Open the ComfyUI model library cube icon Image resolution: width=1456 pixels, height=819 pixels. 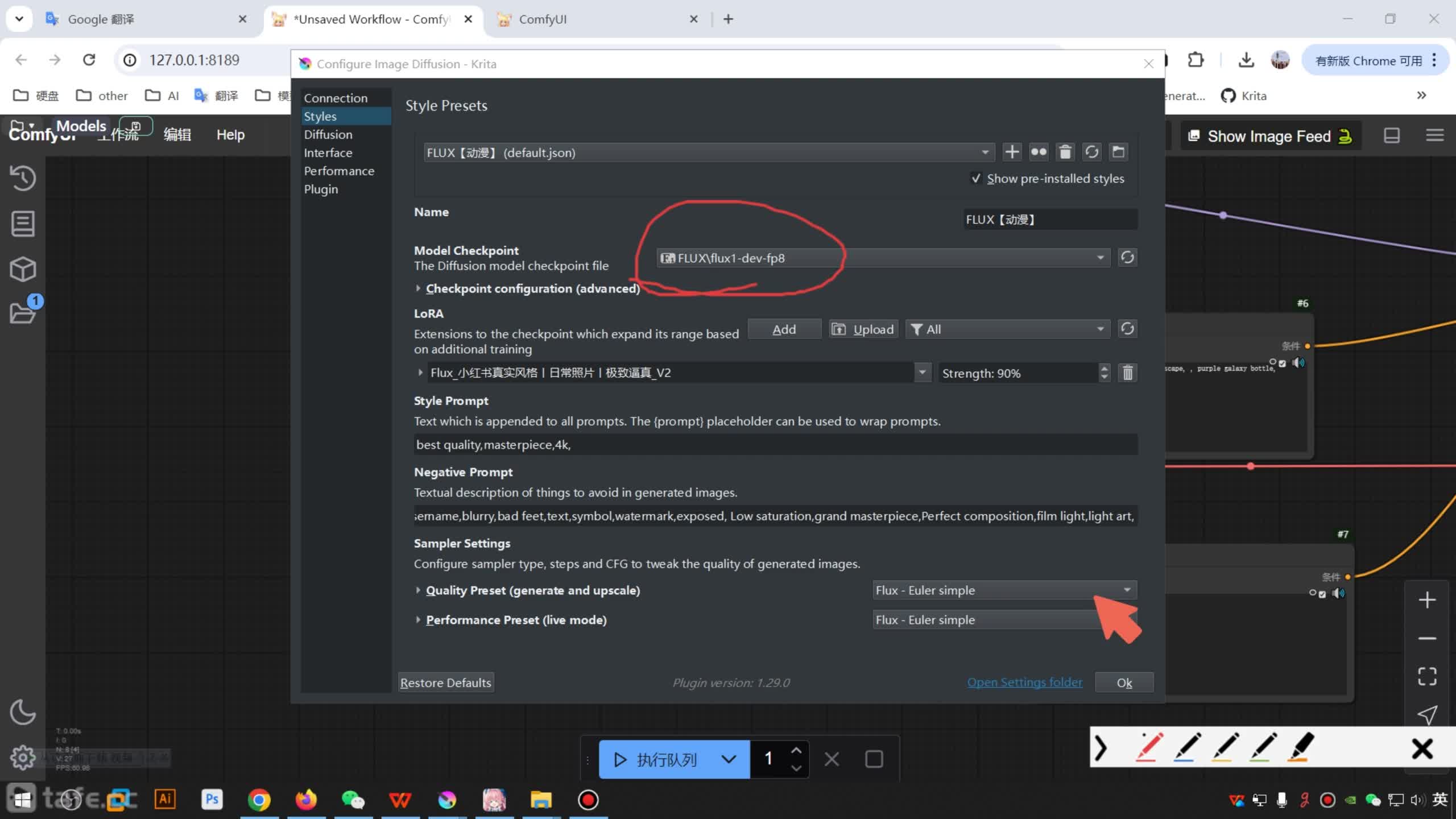[23, 269]
